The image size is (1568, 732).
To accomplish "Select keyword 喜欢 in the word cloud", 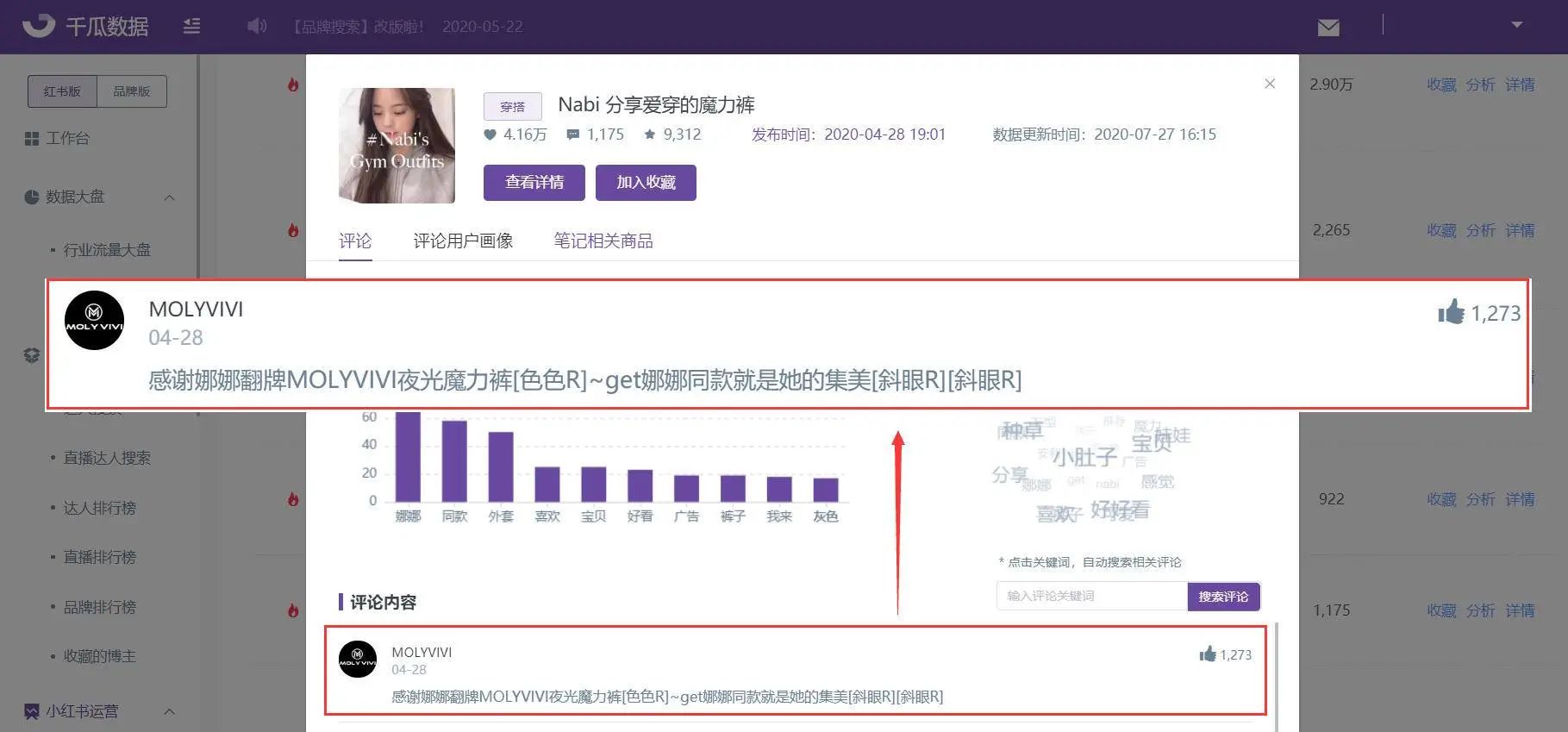I will pyautogui.click(x=1057, y=515).
